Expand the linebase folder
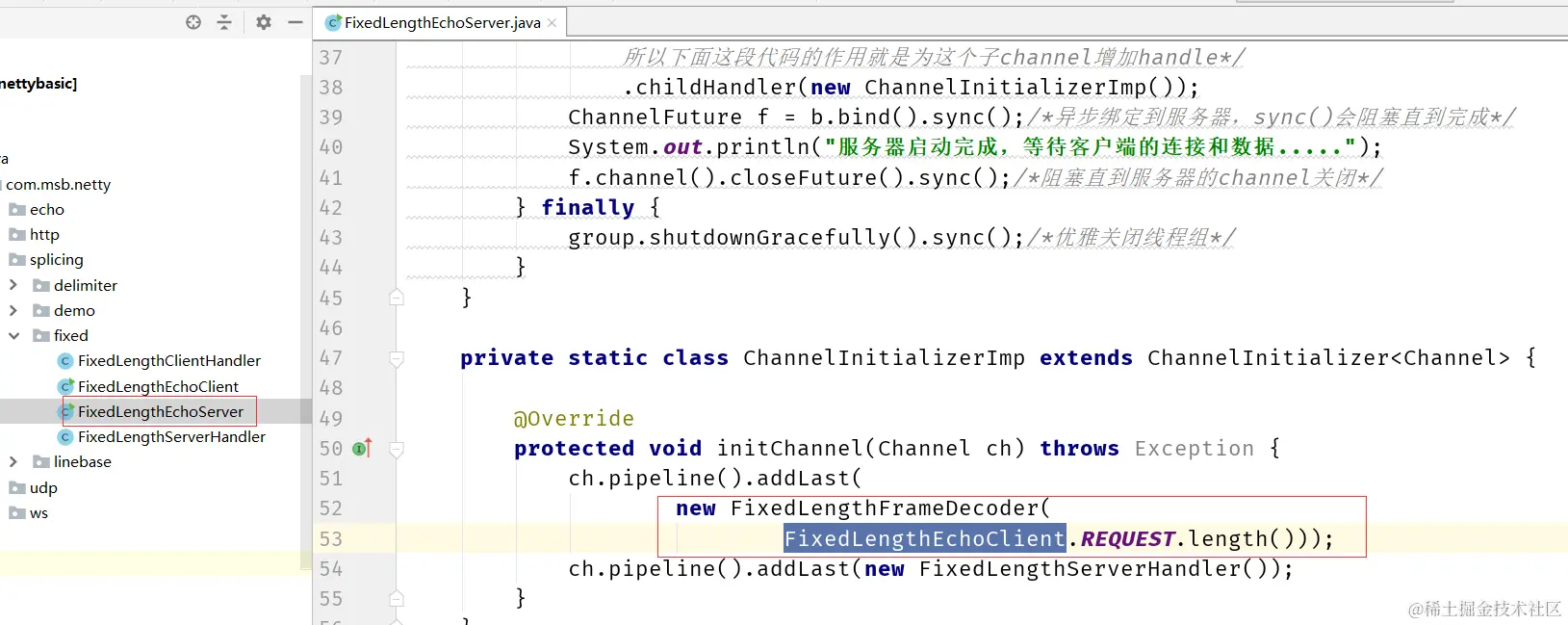 [x=13, y=461]
